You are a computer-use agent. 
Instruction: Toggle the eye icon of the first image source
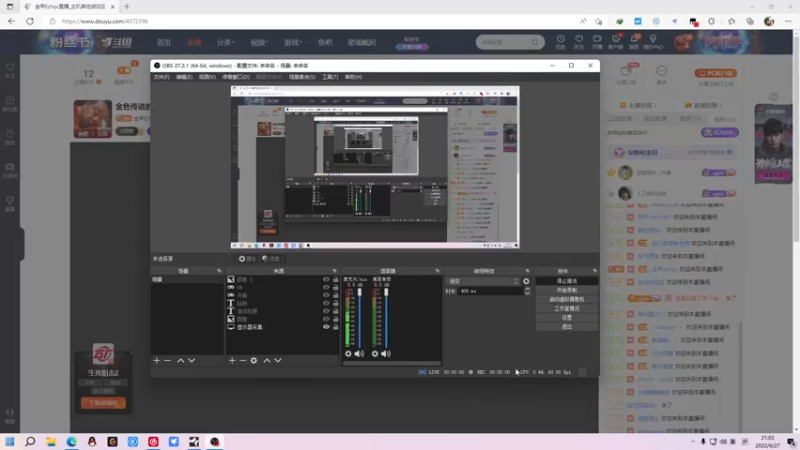(x=326, y=280)
